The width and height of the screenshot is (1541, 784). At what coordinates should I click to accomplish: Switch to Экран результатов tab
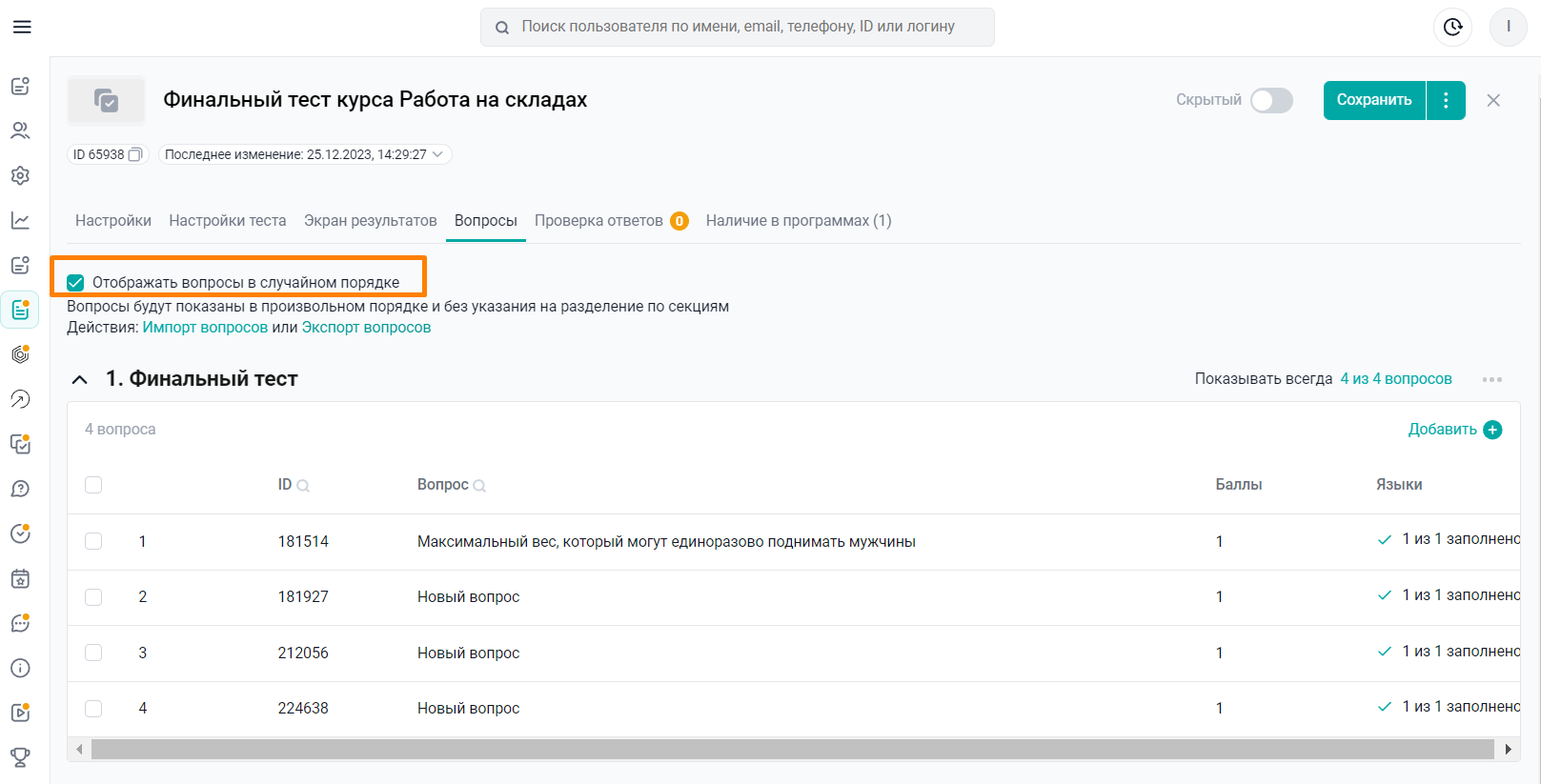coord(371,221)
